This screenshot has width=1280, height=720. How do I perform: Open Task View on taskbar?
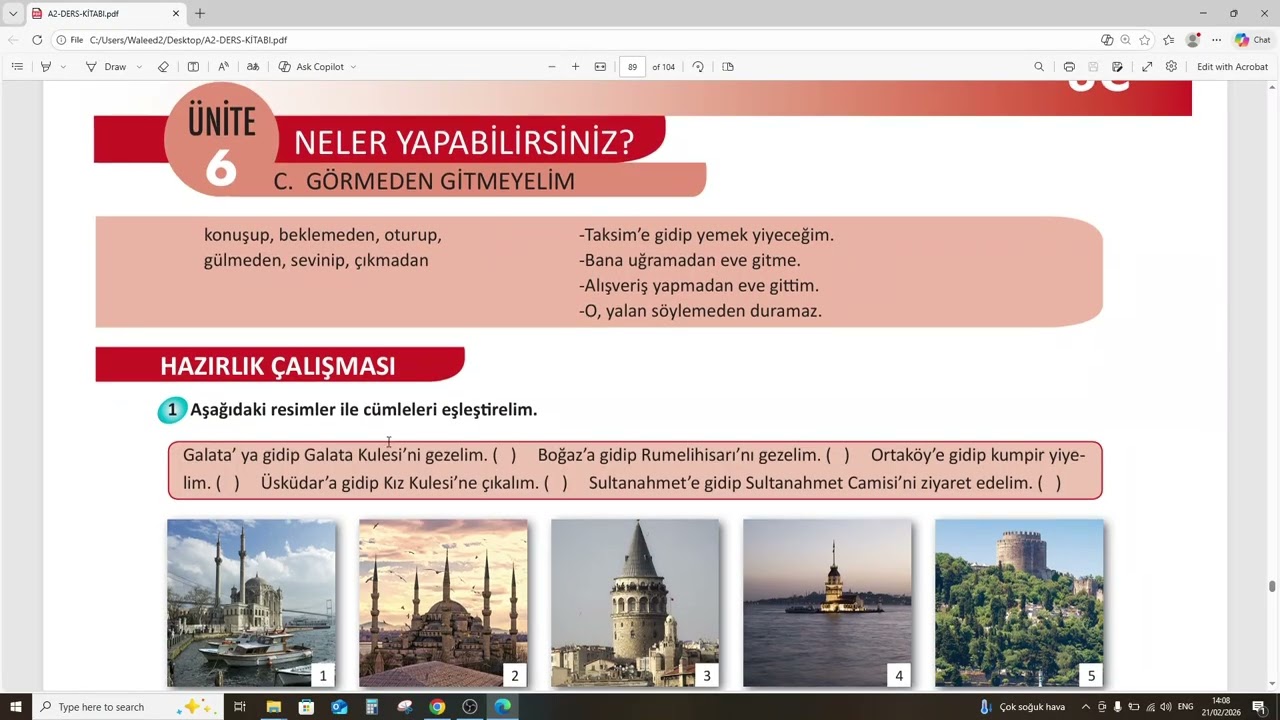tap(240, 707)
